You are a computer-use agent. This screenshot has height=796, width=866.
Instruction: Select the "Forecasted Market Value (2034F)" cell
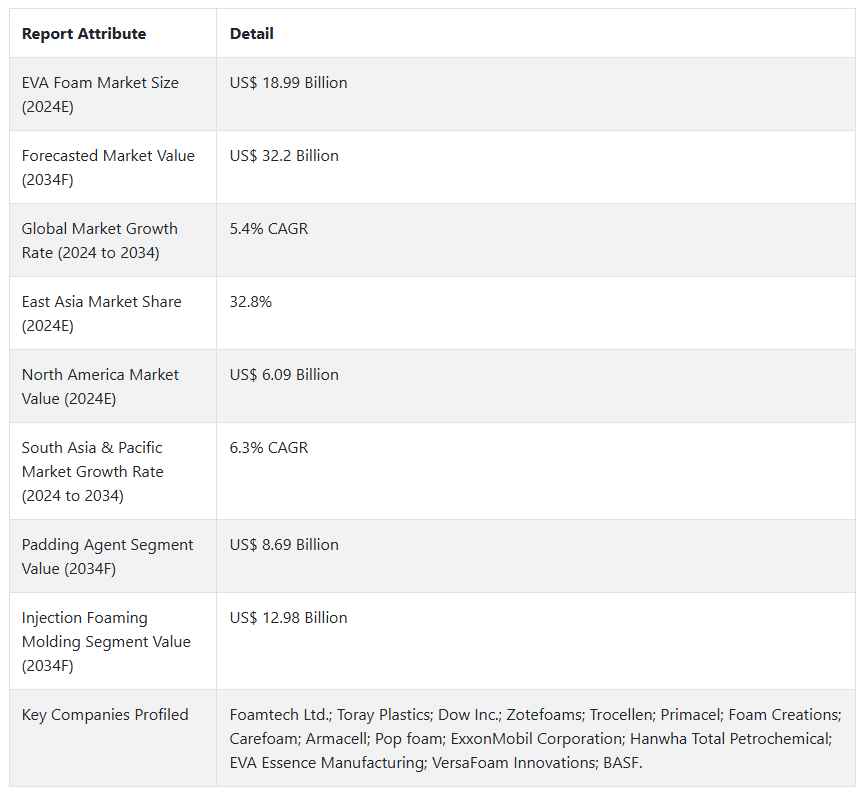(108, 167)
